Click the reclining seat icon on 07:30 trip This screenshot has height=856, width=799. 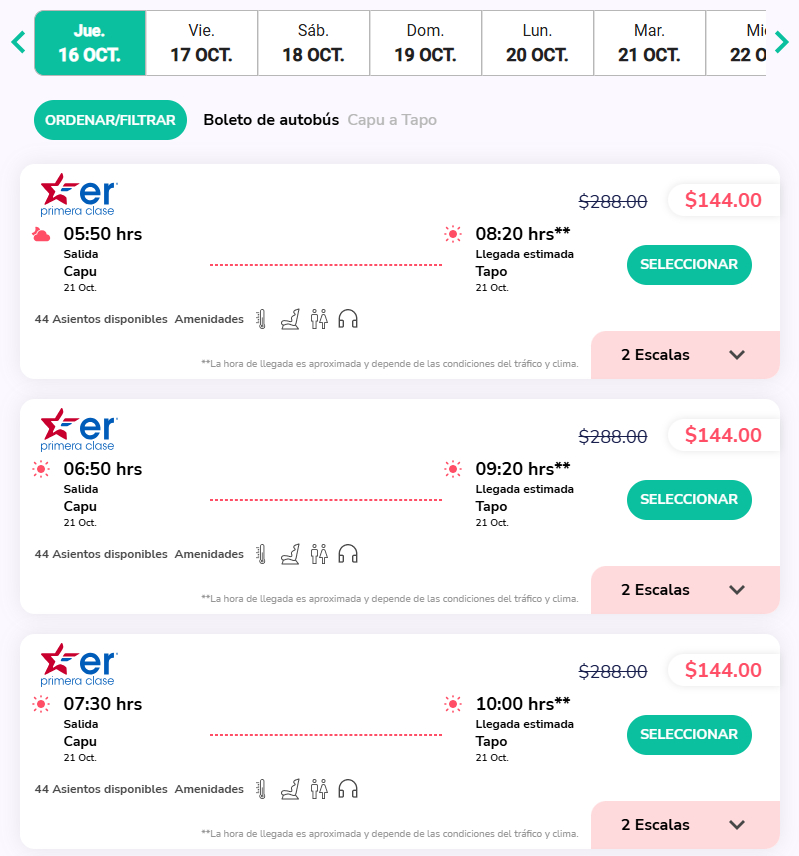point(290,789)
